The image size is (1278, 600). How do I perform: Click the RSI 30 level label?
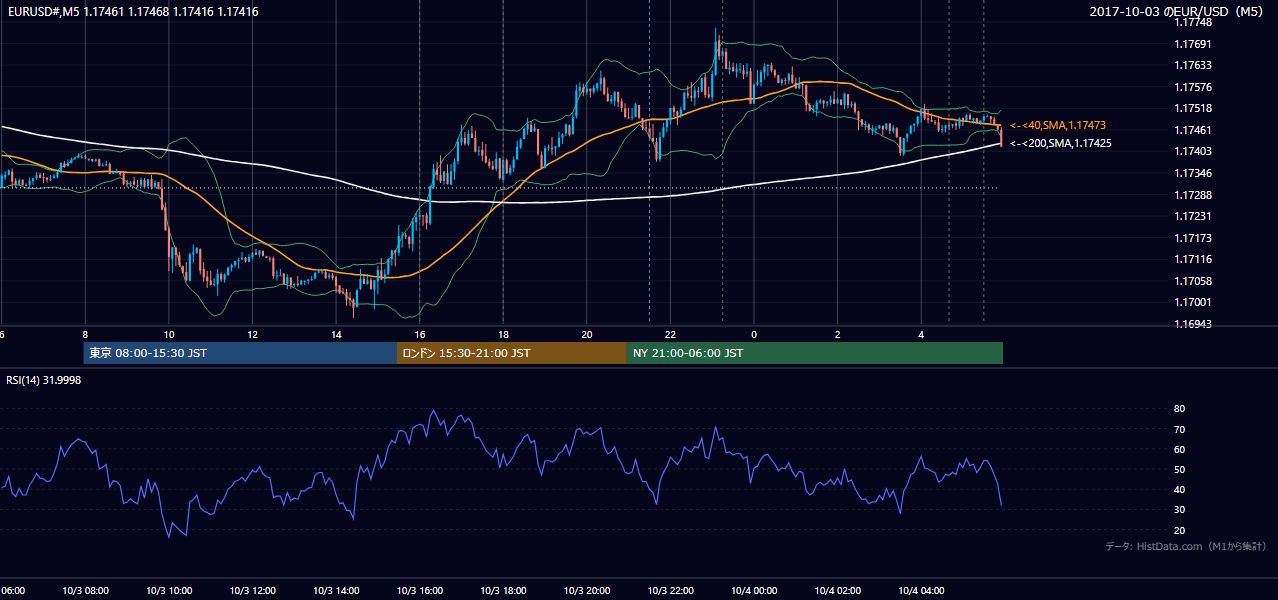click(x=1179, y=509)
